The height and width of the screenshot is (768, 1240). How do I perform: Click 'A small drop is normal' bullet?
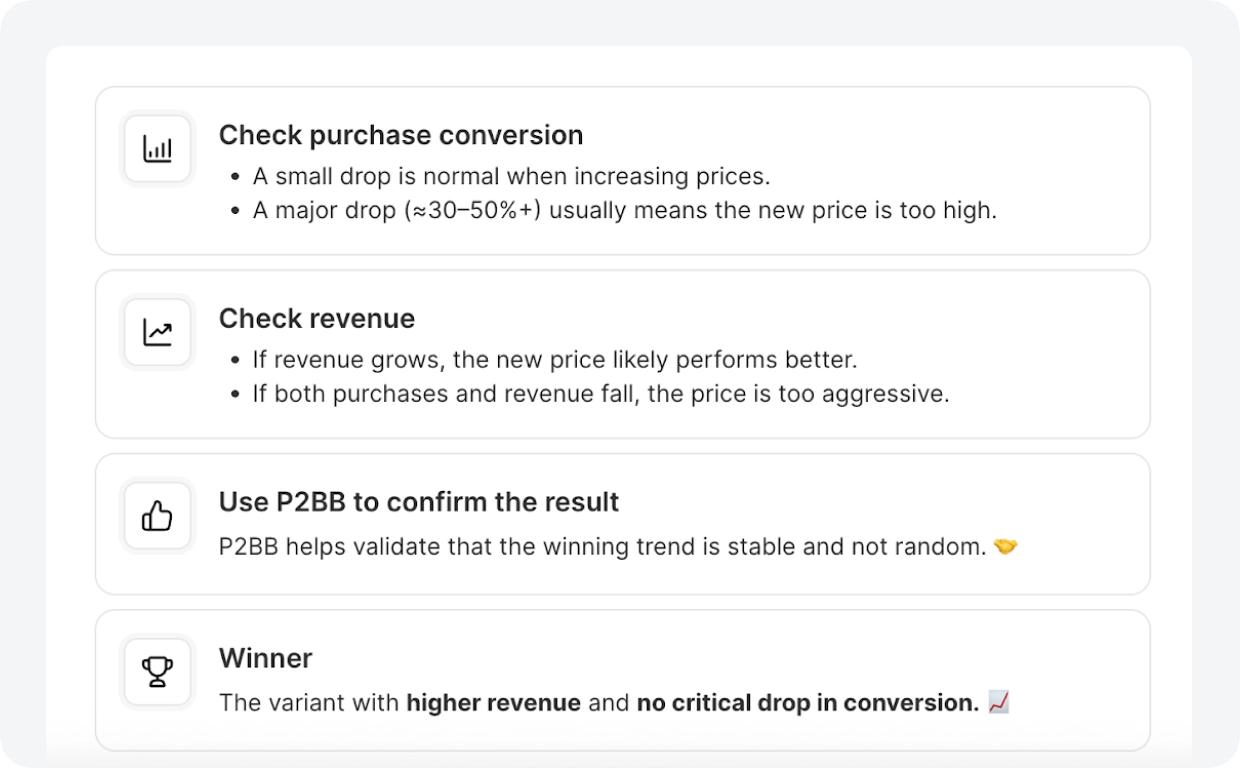[510, 177]
